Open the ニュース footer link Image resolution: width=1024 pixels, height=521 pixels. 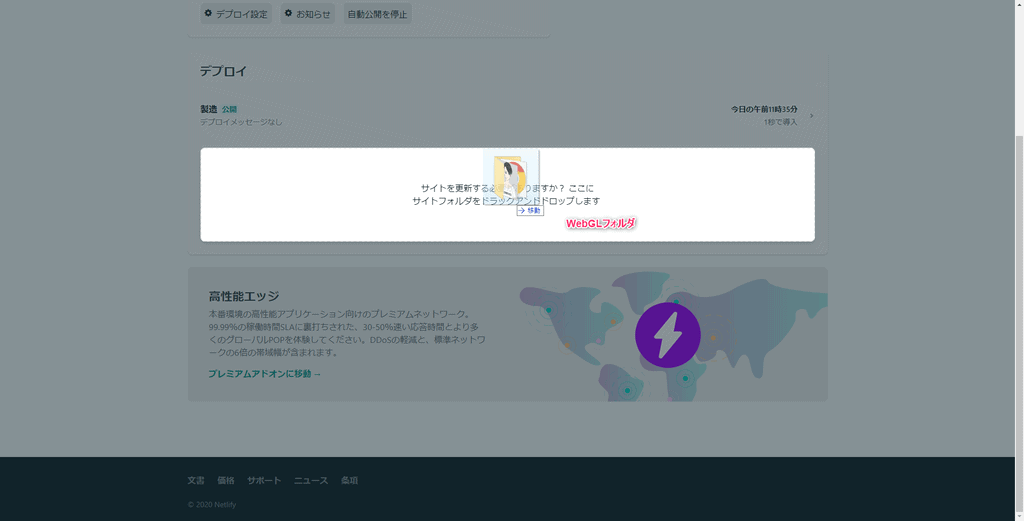311,481
